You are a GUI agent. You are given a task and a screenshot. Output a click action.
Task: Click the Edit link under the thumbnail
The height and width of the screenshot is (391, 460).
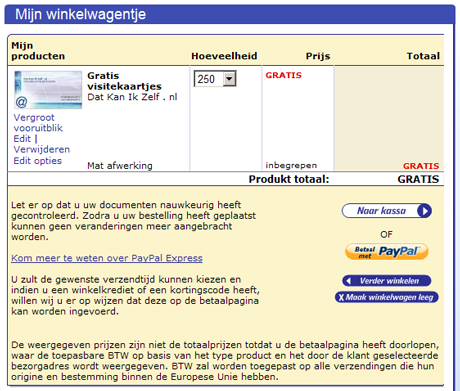click(x=22, y=139)
